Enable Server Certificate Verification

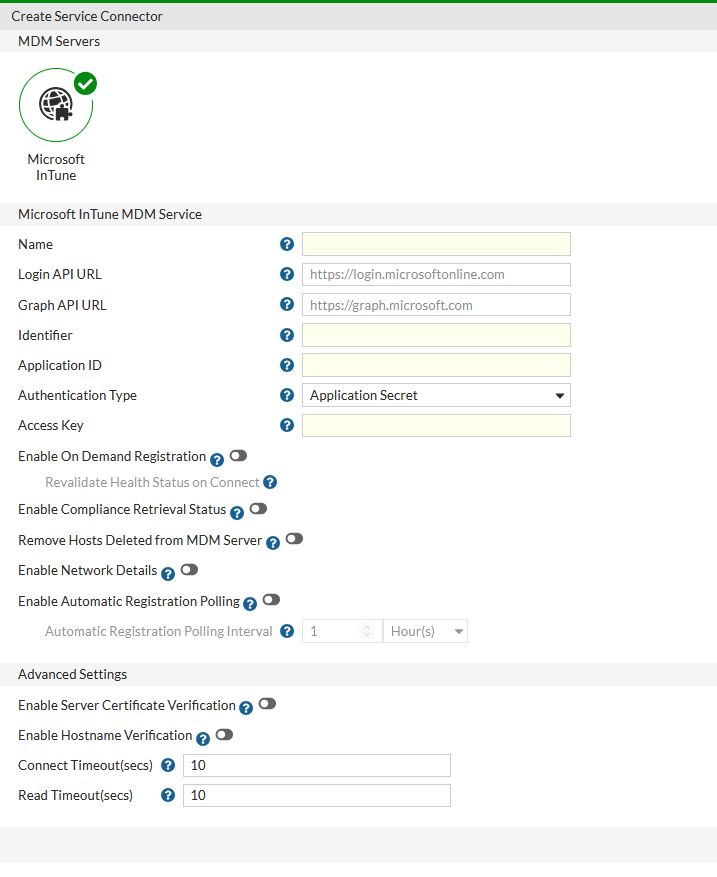(266, 704)
